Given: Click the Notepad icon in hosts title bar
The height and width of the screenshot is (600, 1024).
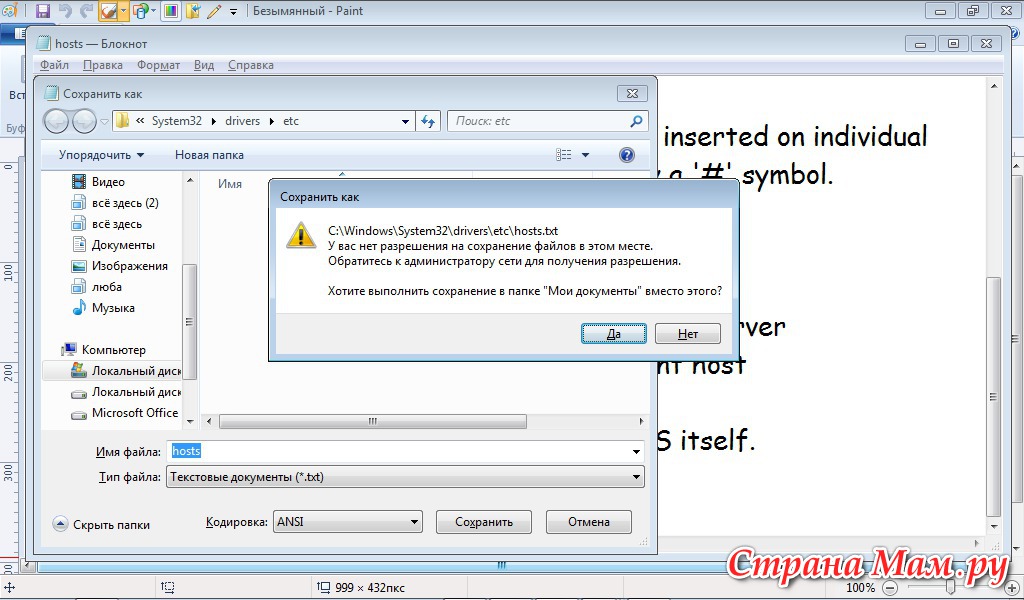Looking at the screenshot, I should coord(43,43).
